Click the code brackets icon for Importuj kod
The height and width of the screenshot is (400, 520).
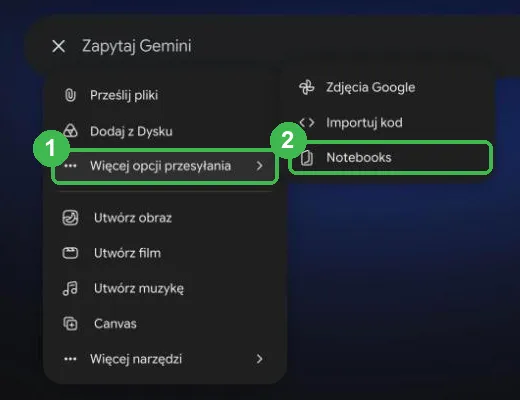(307, 123)
